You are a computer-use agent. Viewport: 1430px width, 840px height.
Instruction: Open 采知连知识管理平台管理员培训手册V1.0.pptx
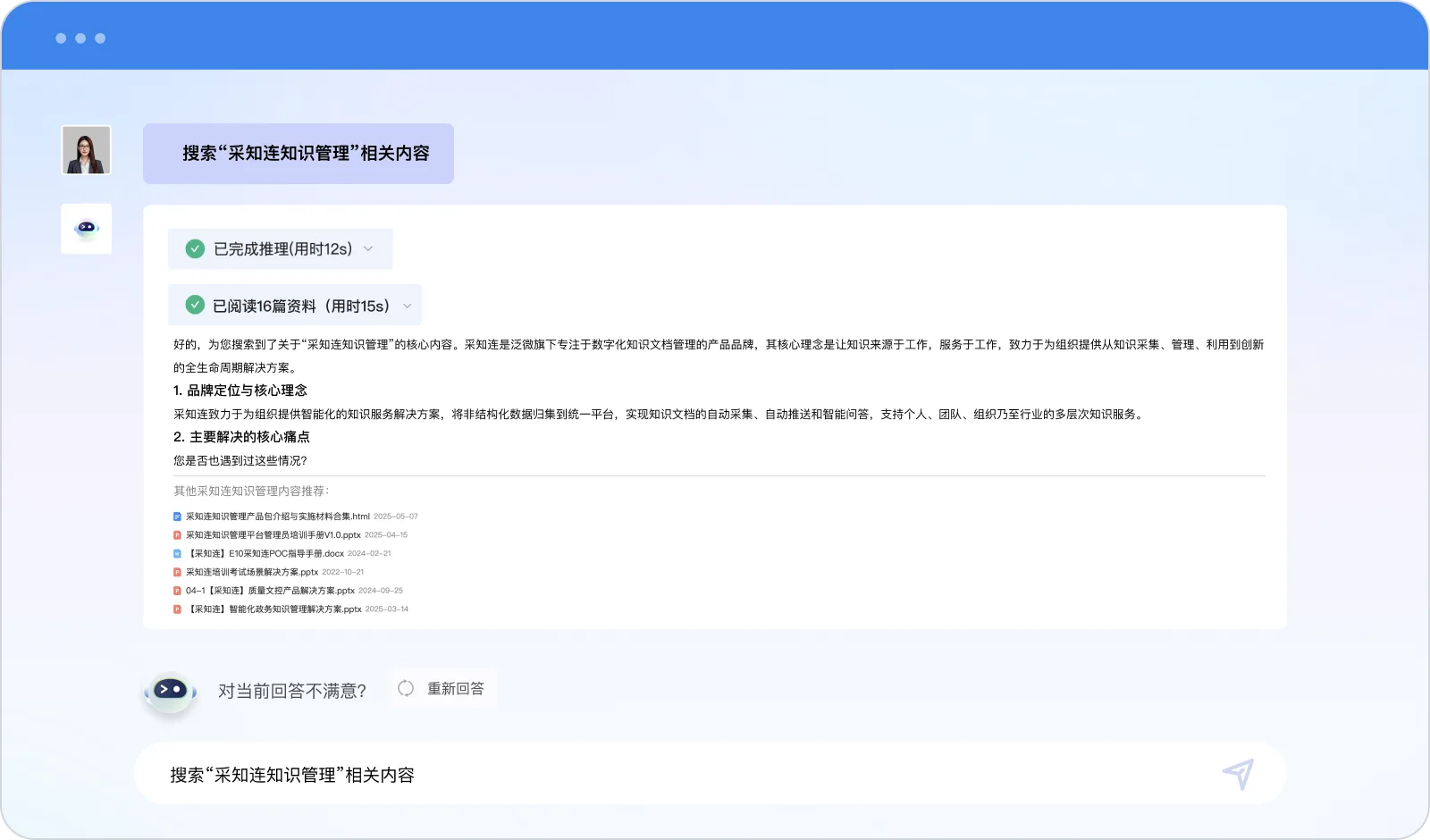pyautogui.click(x=273, y=535)
